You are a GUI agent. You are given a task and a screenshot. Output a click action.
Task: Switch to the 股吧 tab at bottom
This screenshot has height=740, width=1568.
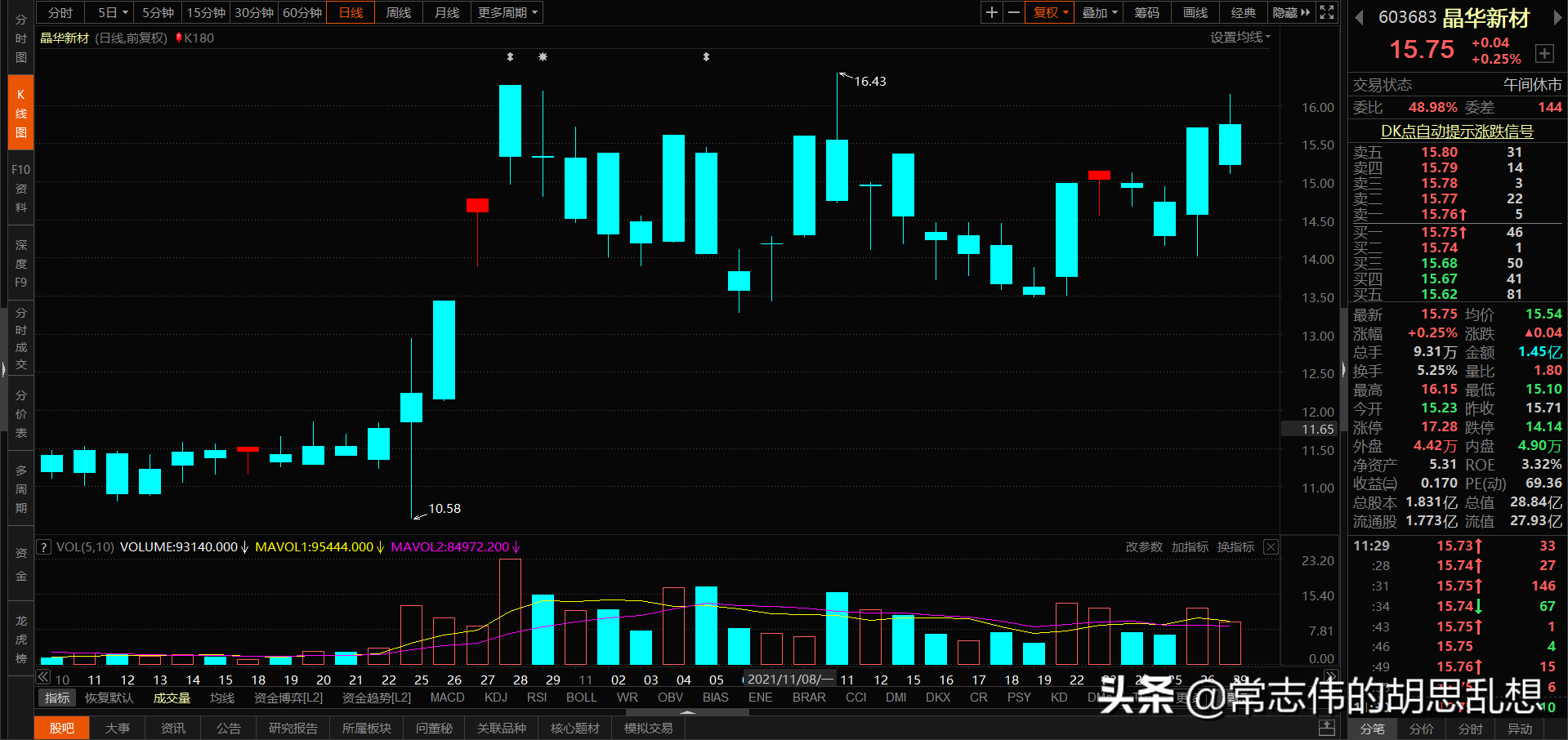coord(61,728)
